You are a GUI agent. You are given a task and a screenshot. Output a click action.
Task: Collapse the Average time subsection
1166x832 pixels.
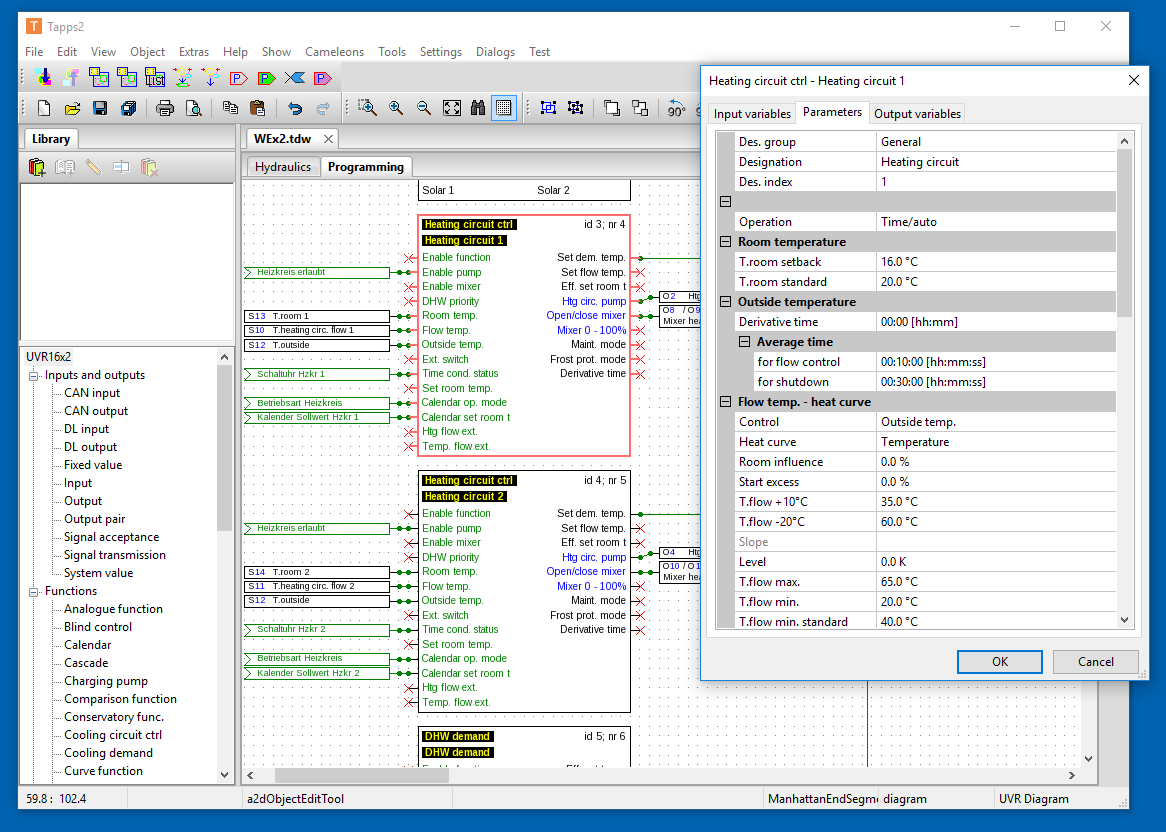tap(744, 342)
